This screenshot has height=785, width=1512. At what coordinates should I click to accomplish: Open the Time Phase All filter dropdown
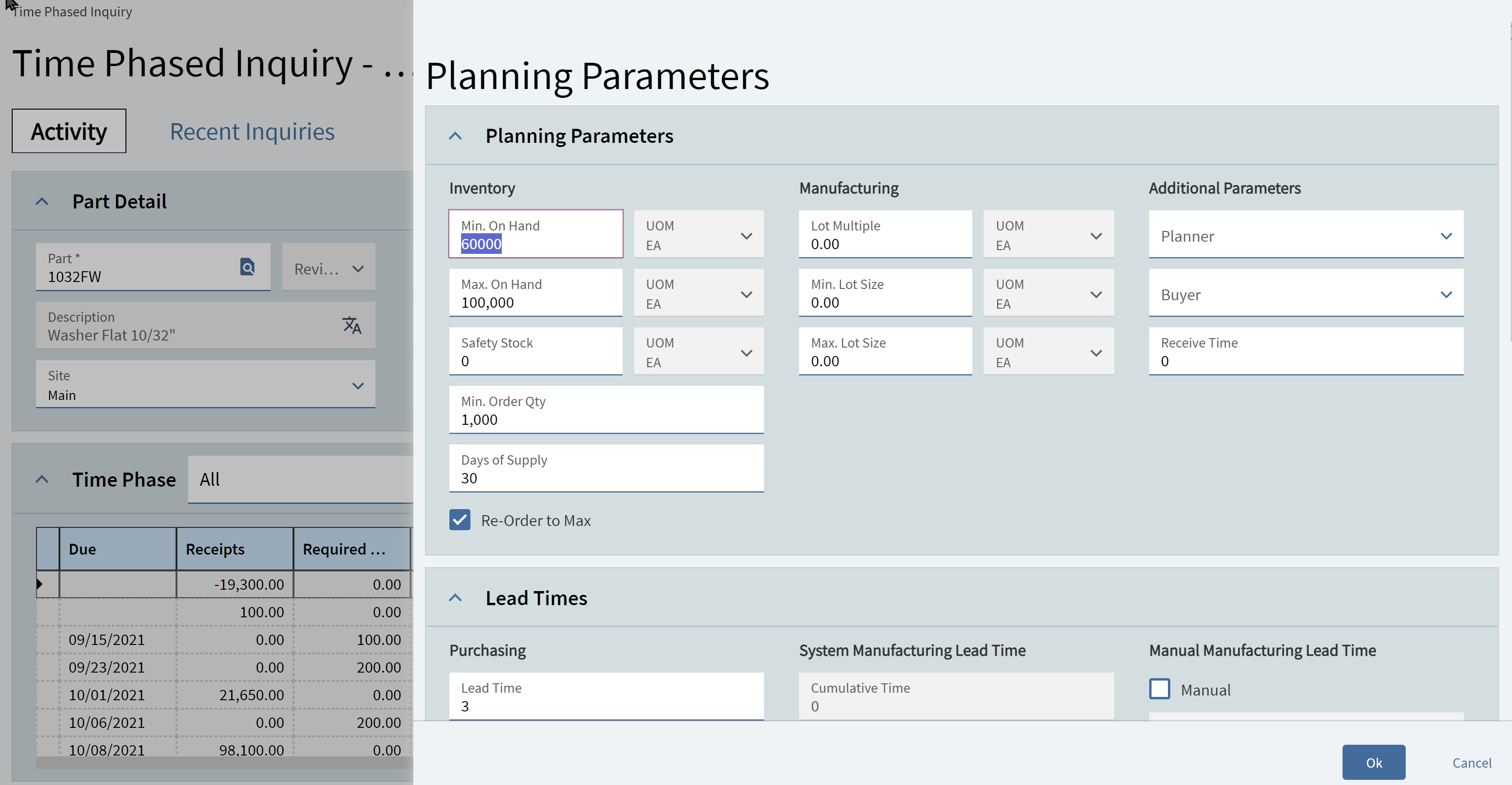301,480
